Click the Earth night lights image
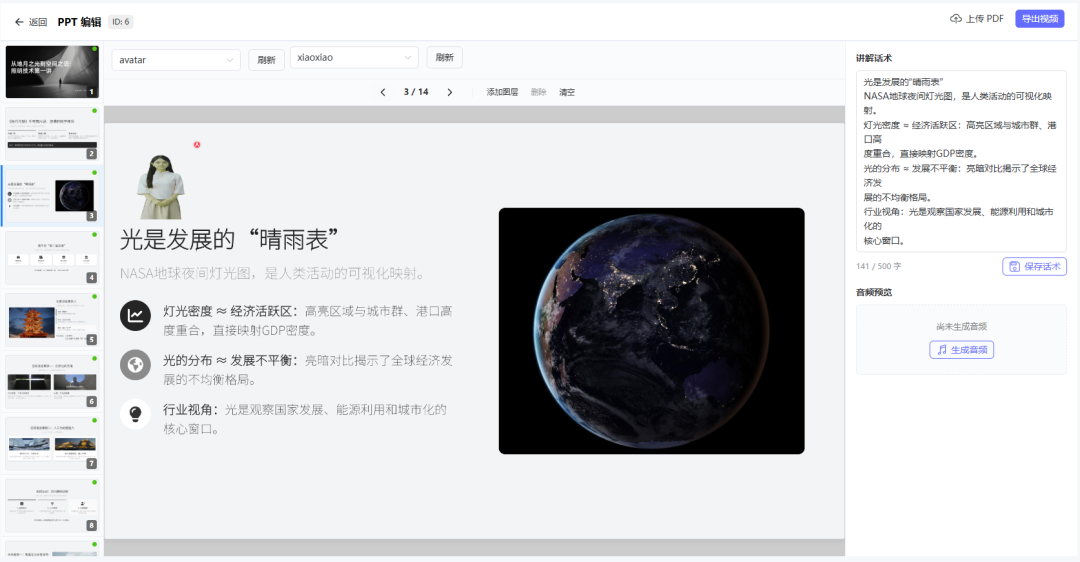Image resolution: width=1080 pixels, height=562 pixels. [652, 331]
